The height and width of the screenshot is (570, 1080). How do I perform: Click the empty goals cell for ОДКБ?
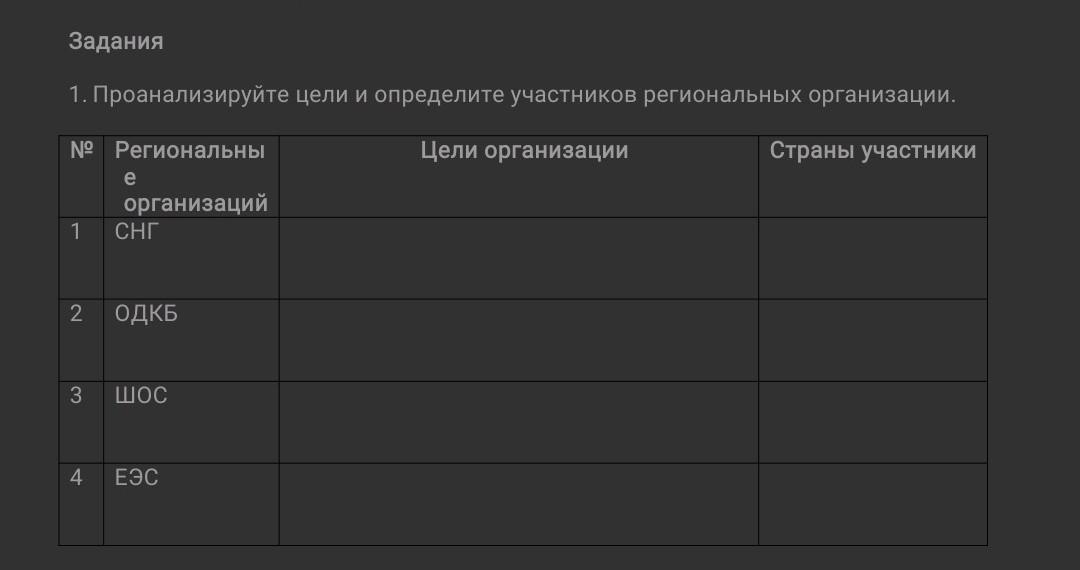click(518, 340)
